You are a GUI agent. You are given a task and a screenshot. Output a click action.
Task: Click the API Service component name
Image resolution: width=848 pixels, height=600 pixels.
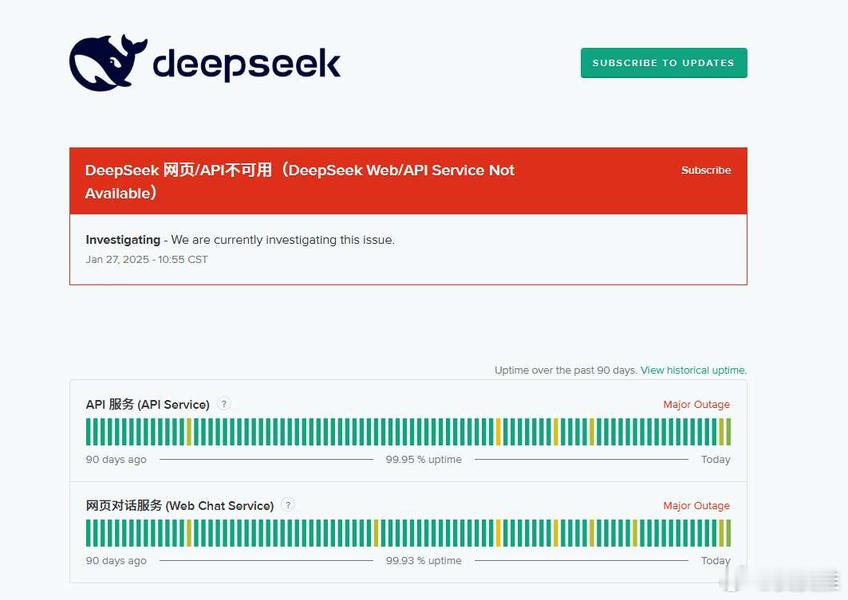pos(148,404)
